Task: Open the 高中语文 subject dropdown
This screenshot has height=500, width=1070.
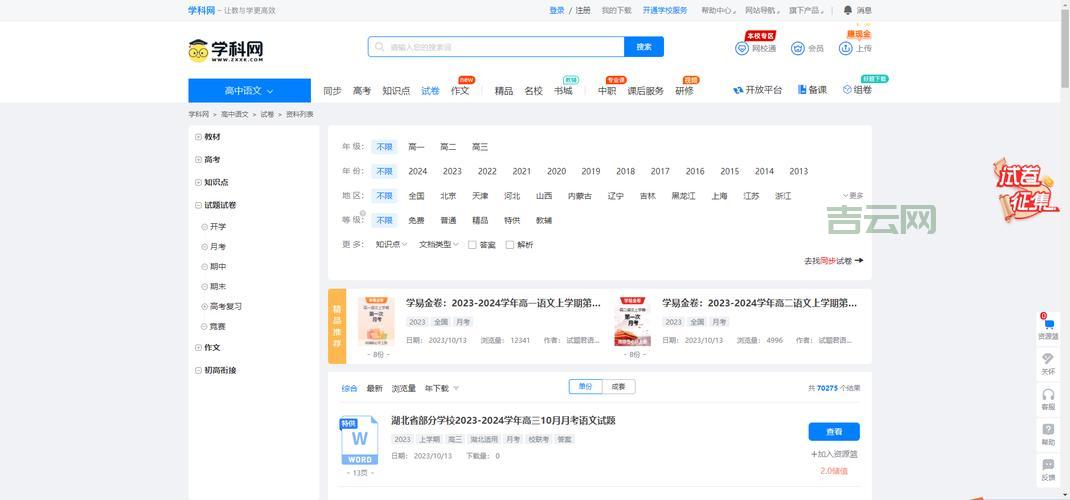Action: pos(249,91)
